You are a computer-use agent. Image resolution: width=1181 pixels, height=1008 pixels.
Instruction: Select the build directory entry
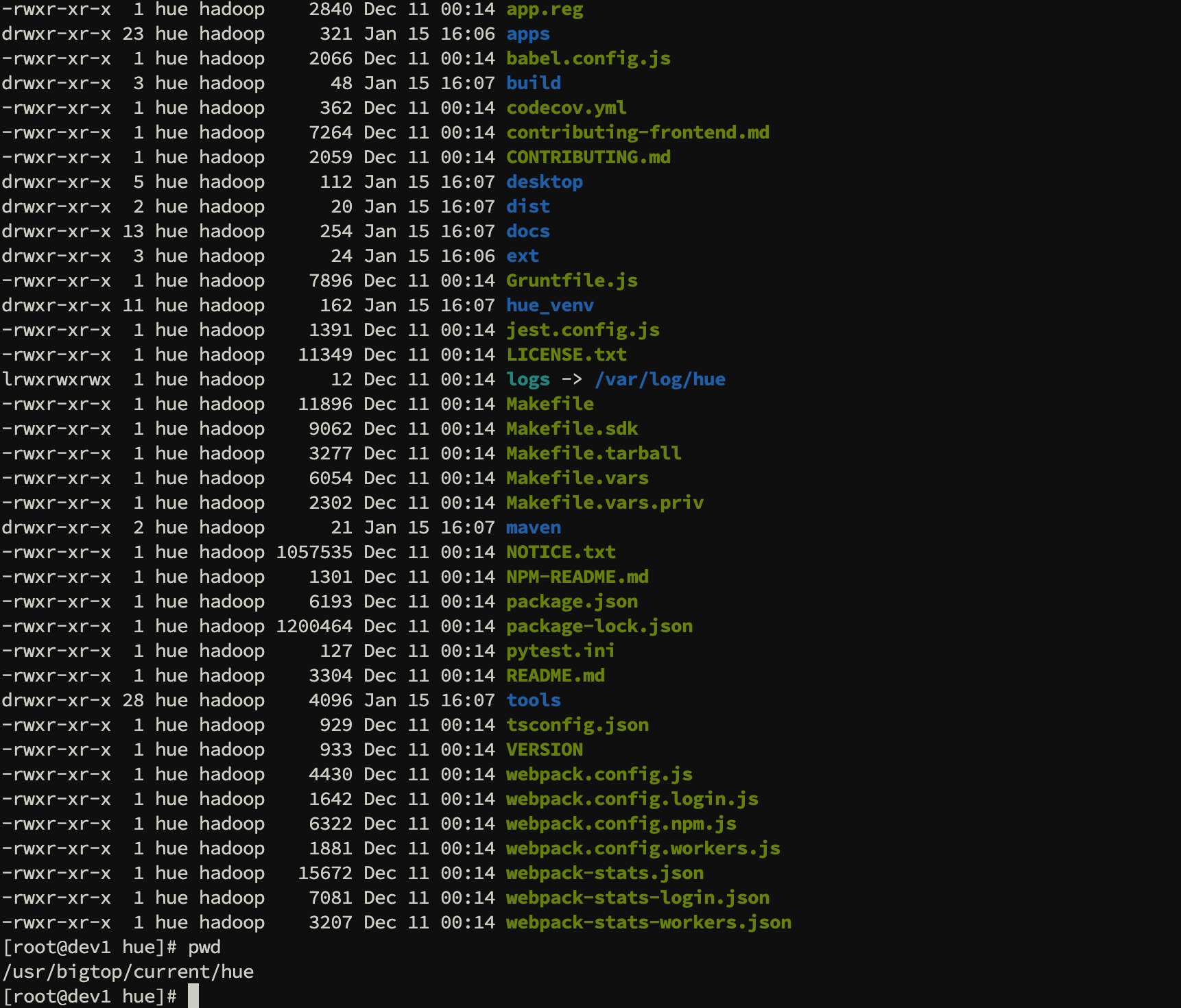(x=533, y=84)
